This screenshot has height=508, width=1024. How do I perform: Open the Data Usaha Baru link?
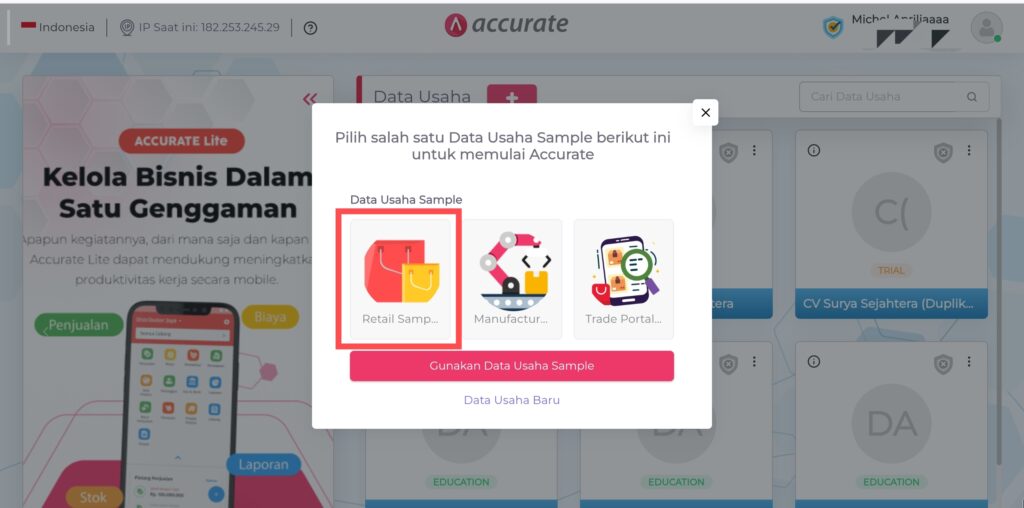pos(511,400)
